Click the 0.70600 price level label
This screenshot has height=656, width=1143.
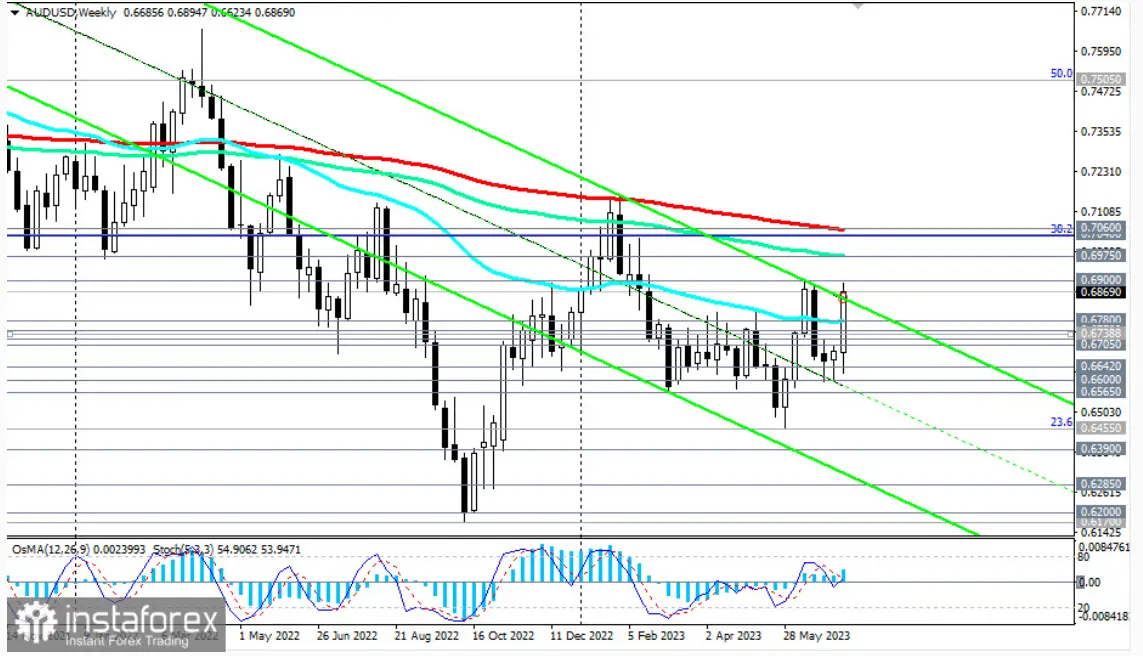tap(1102, 229)
